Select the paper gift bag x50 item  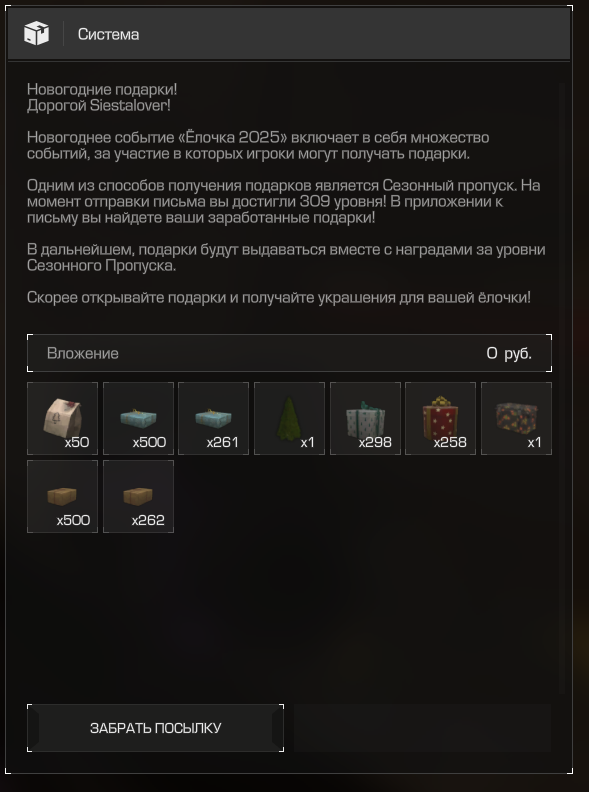(62, 418)
